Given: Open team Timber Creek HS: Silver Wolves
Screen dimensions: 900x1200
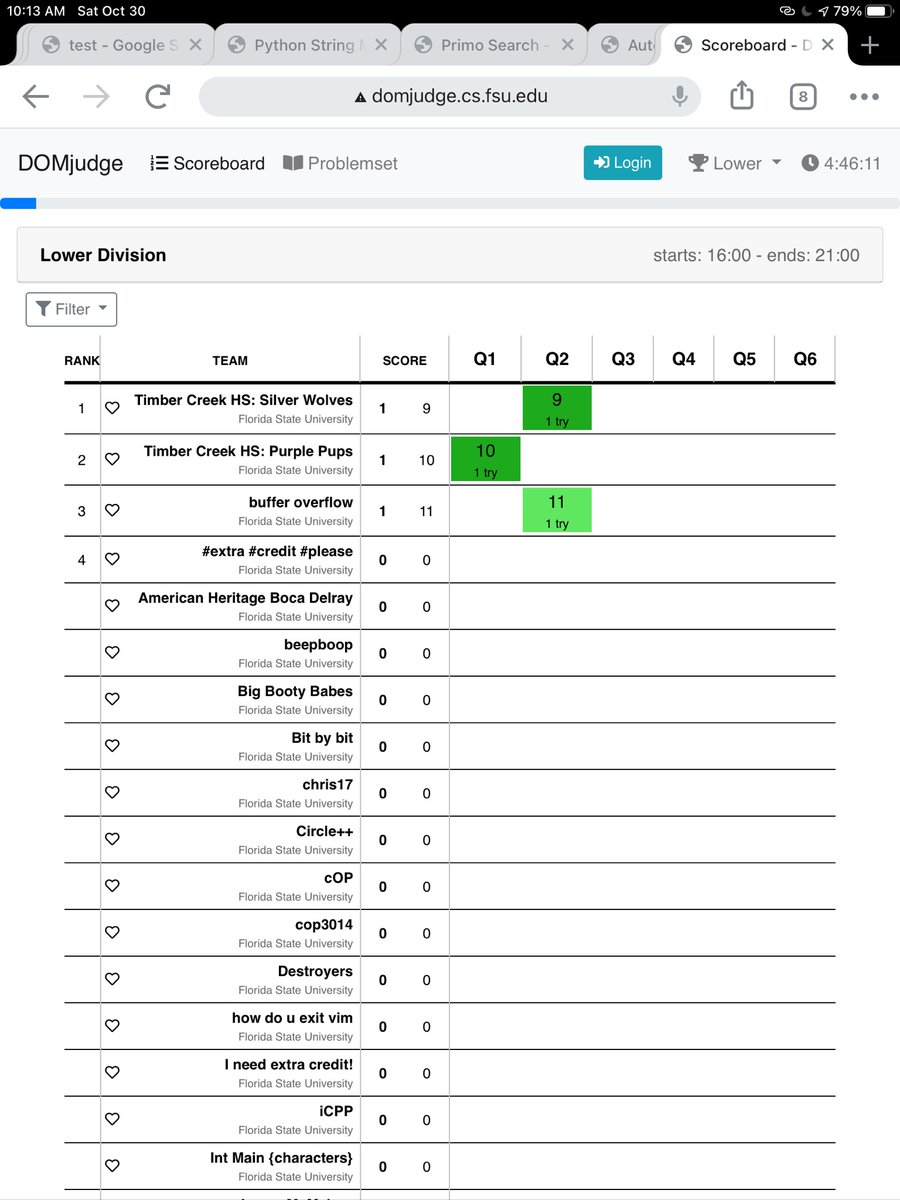Looking at the screenshot, I should pyautogui.click(x=244, y=400).
